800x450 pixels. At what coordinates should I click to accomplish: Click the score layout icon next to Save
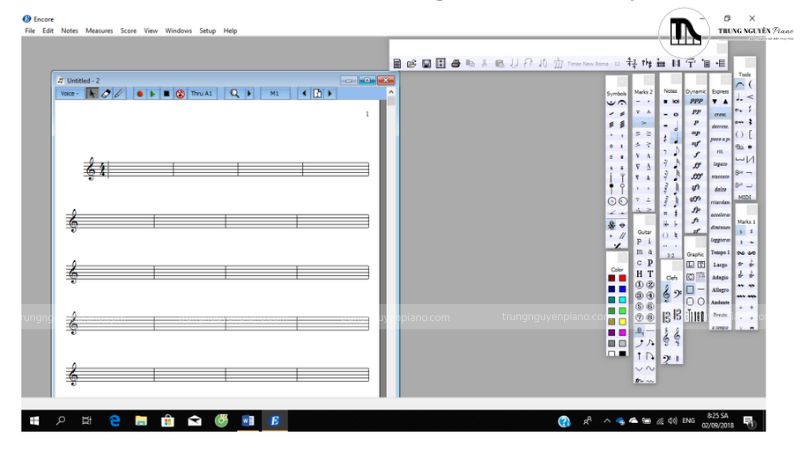click(441, 63)
